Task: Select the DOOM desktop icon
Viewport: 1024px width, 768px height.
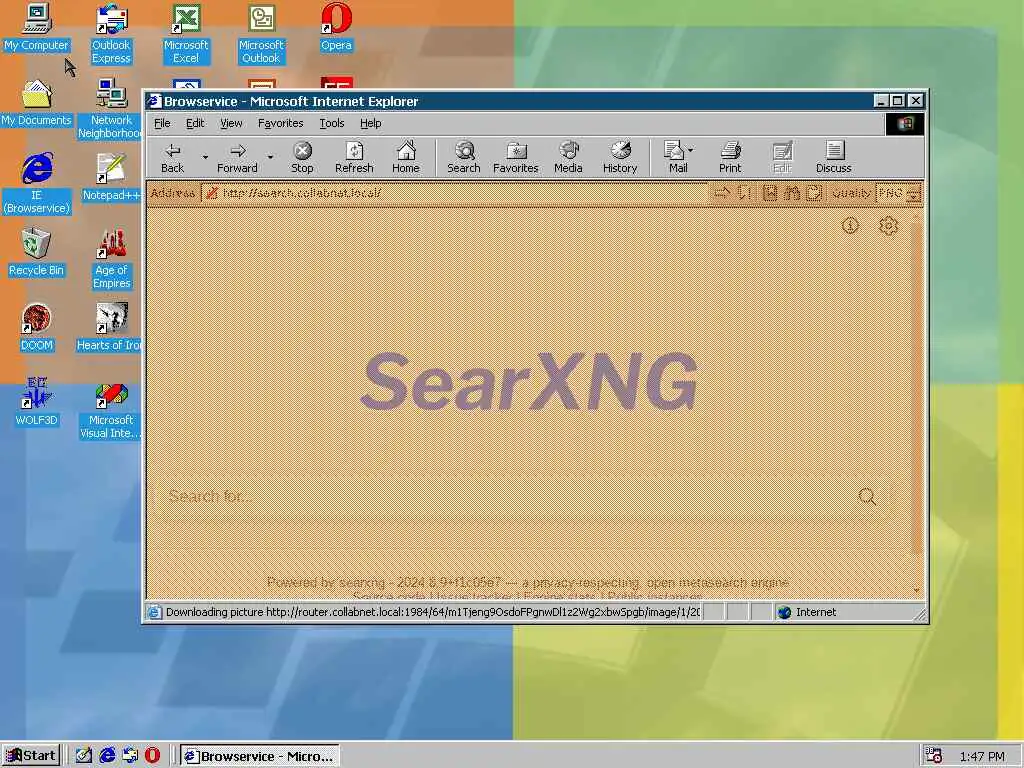Action: (x=37, y=328)
